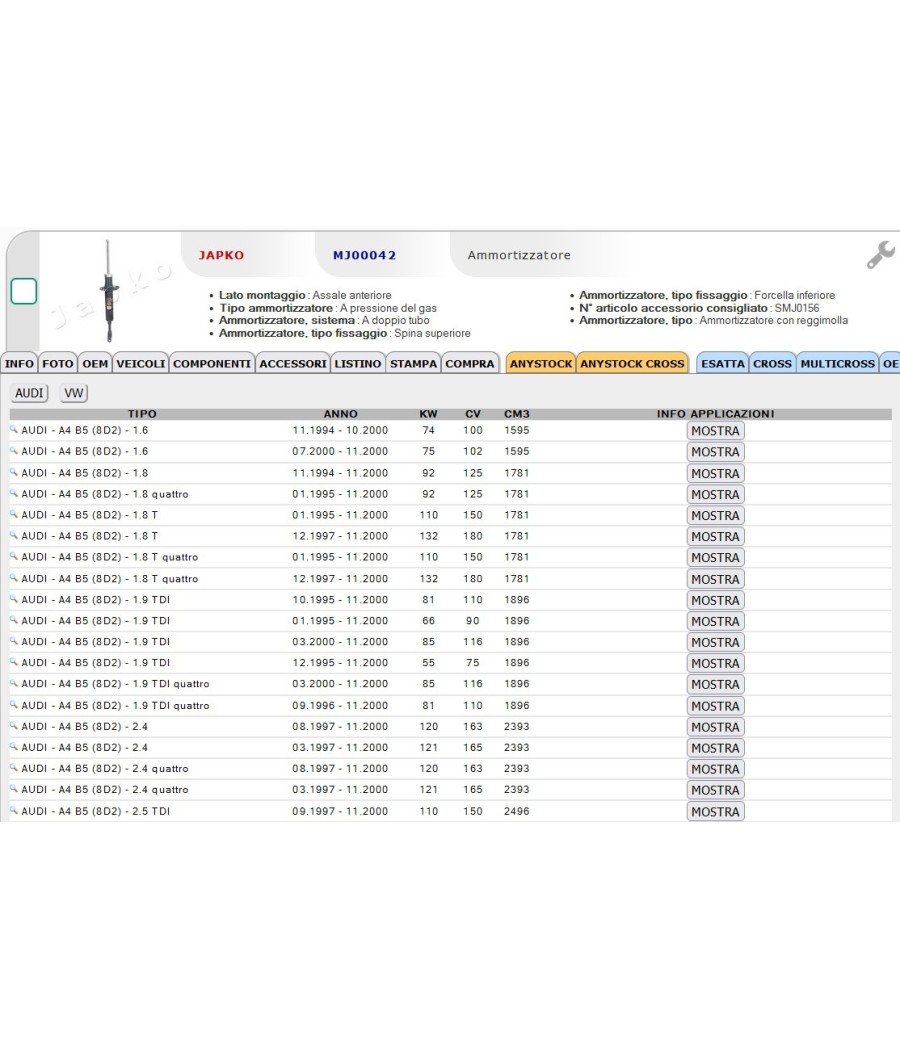The width and height of the screenshot is (900, 1050).
Task: Filter vehicles by VW brand button
Action: pos(74,393)
